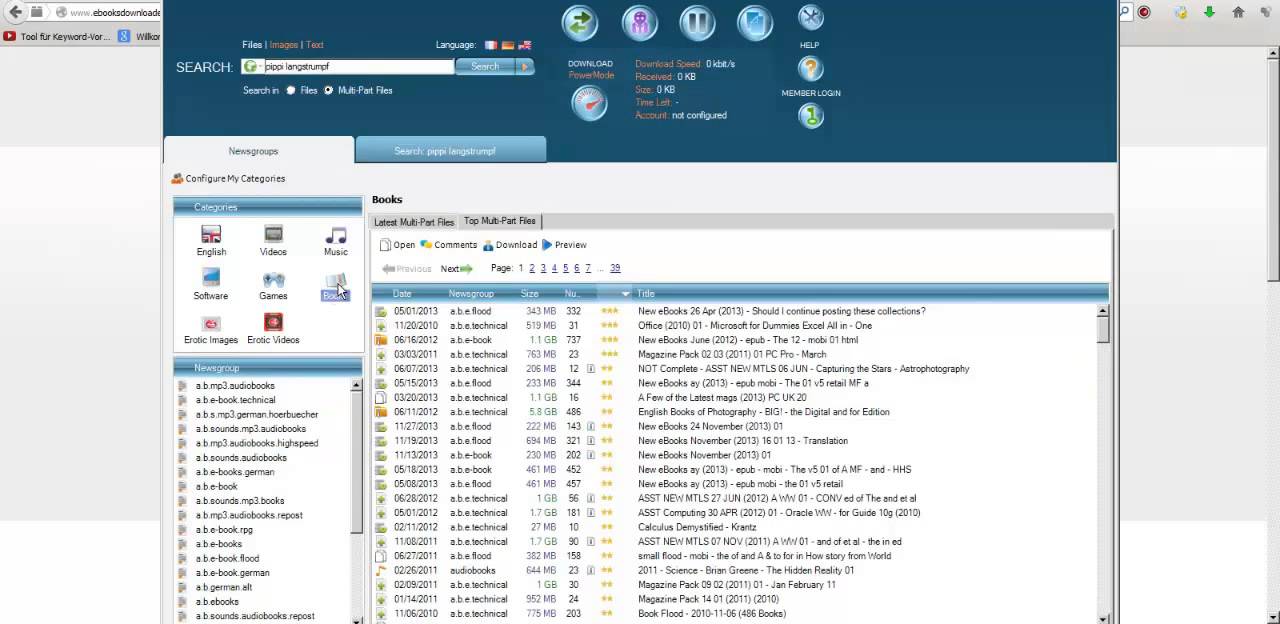Switch language with the French flag
1280x624 pixels.
tap(491, 45)
